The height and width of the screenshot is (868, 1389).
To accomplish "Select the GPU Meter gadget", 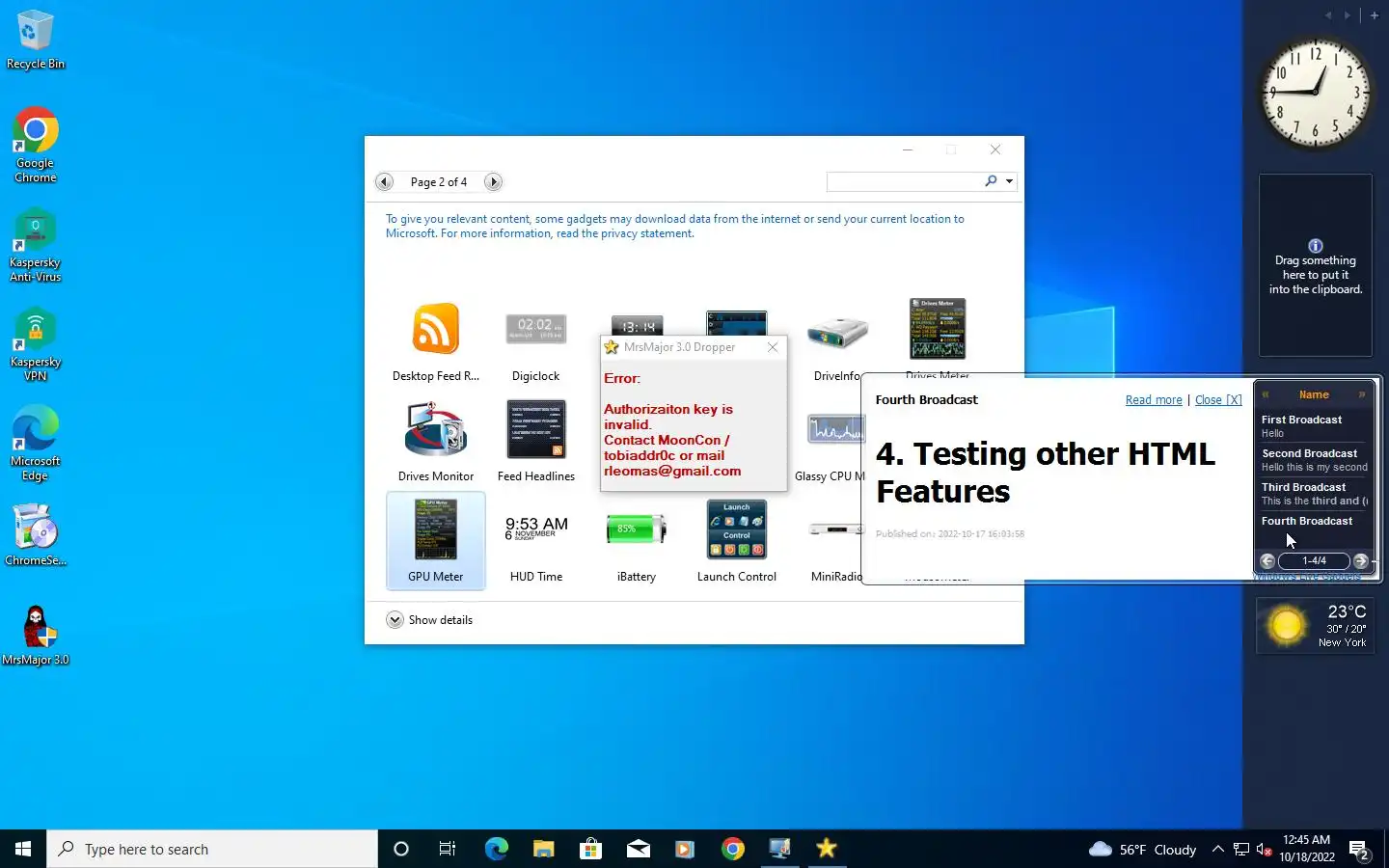I will coord(436,540).
